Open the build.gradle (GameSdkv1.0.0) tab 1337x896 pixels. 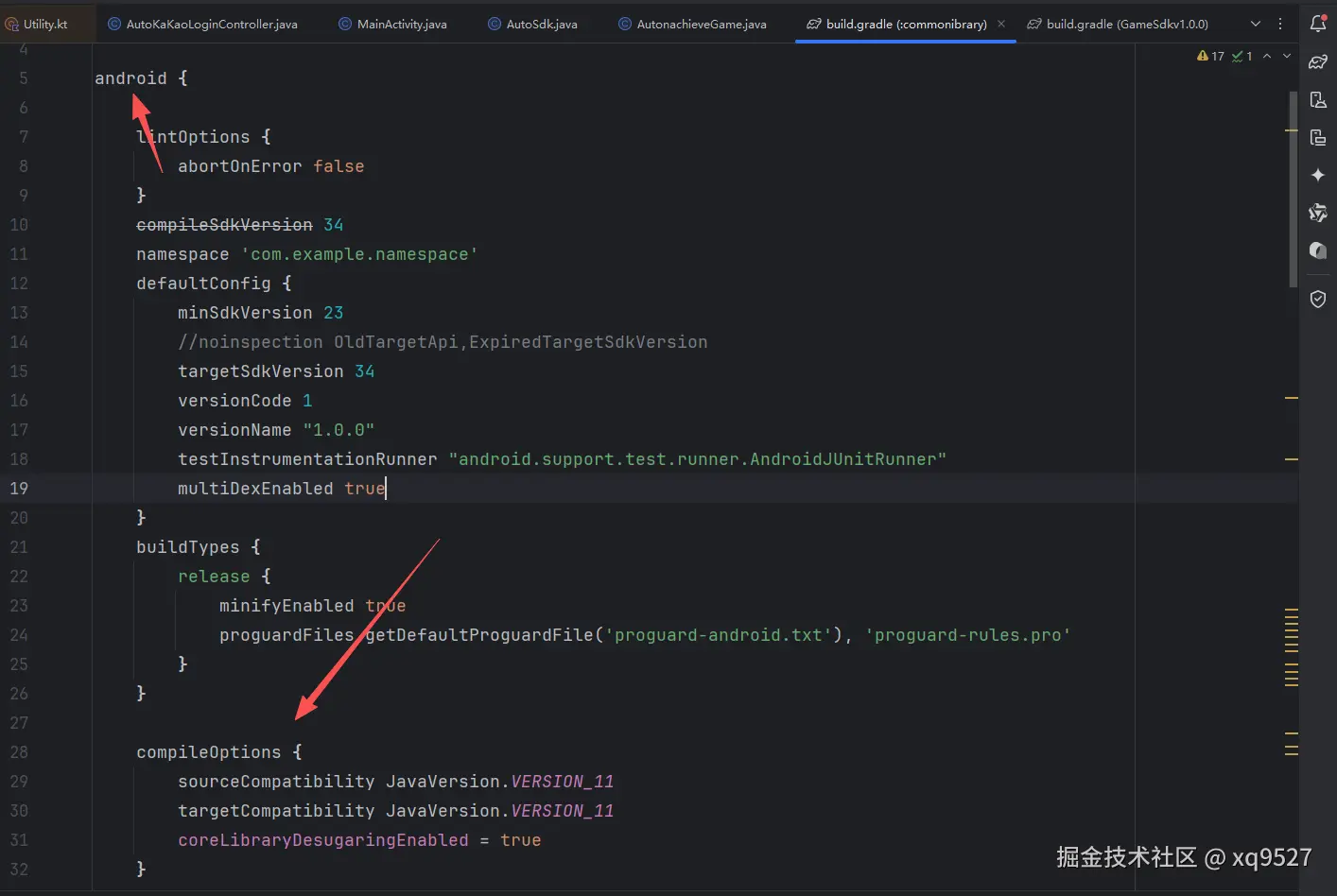click(x=1118, y=24)
